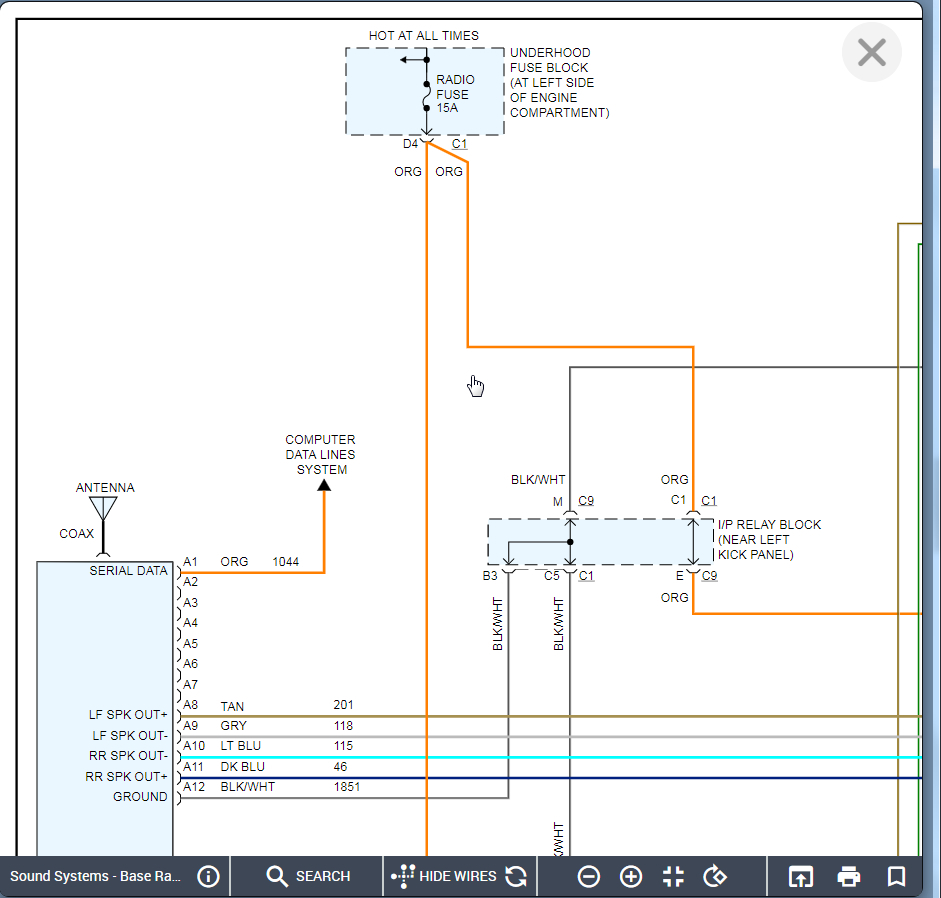
Task: Click the Radio Fuse 15A fuse block
Action: tap(424, 91)
